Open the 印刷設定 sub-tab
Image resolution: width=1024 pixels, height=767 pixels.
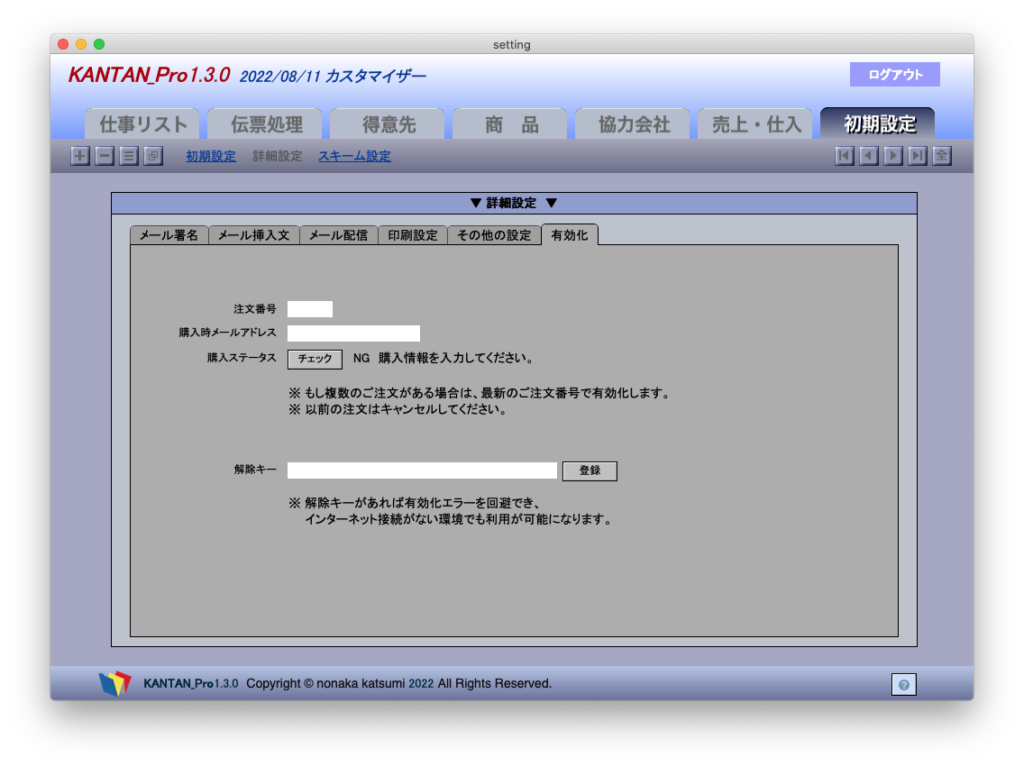tap(413, 235)
